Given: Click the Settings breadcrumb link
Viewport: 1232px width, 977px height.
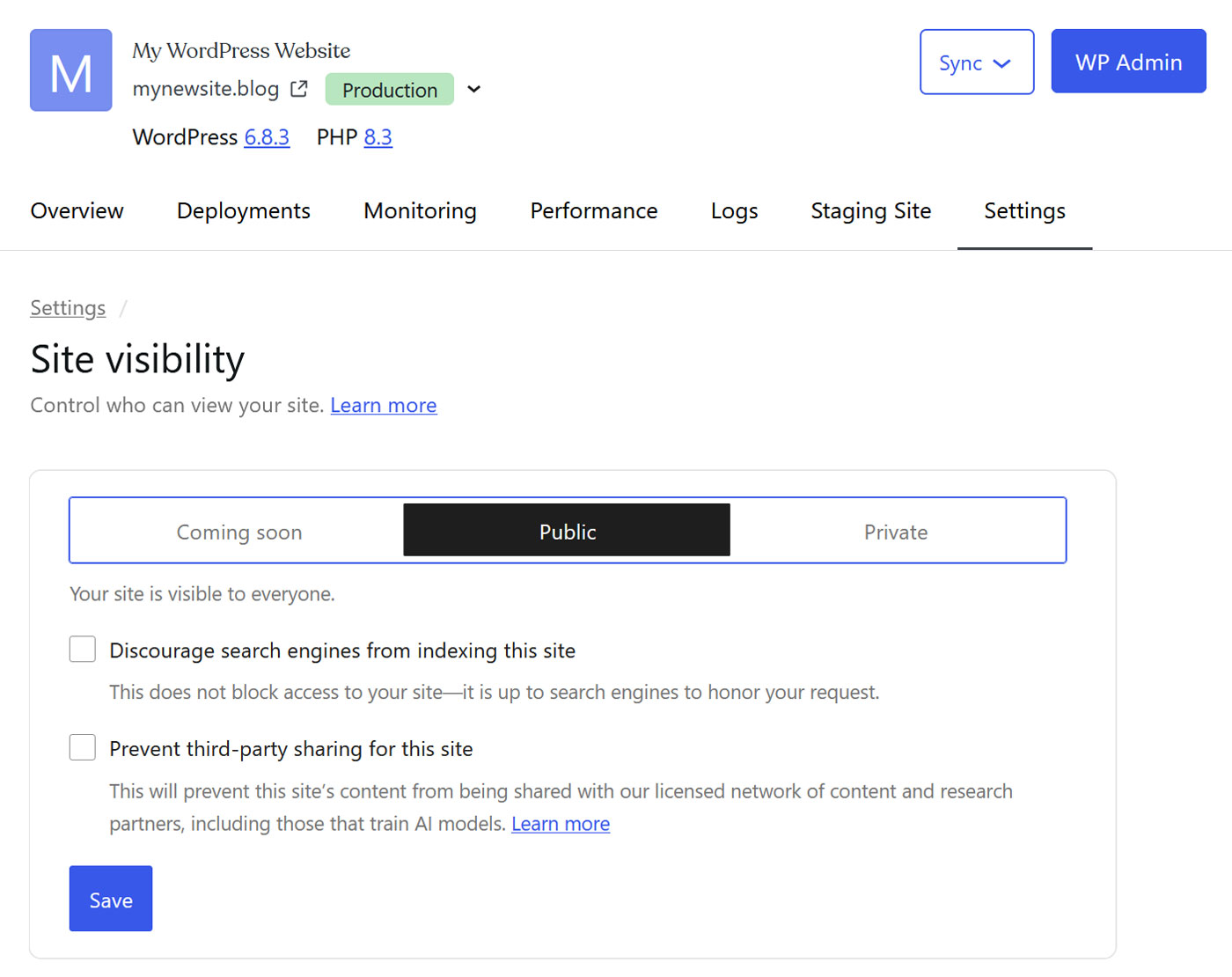Looking at the screenshot, I should 68,307.
